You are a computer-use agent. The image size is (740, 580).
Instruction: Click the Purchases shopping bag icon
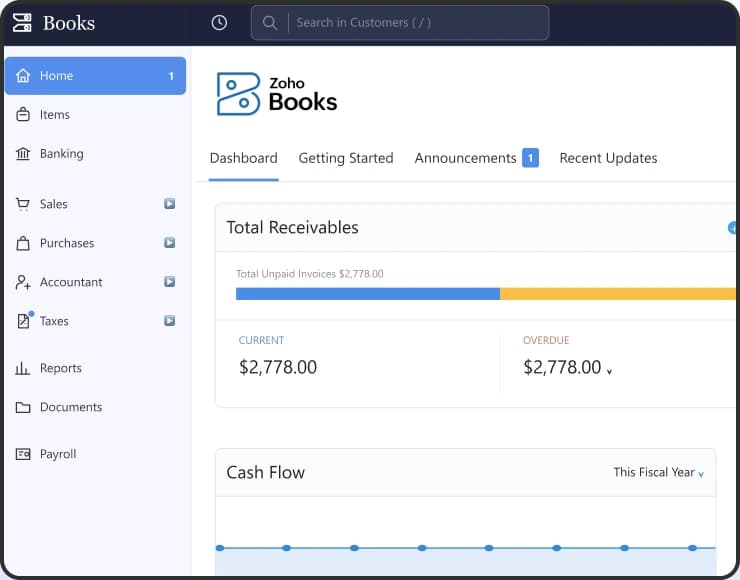pos(23,243)
